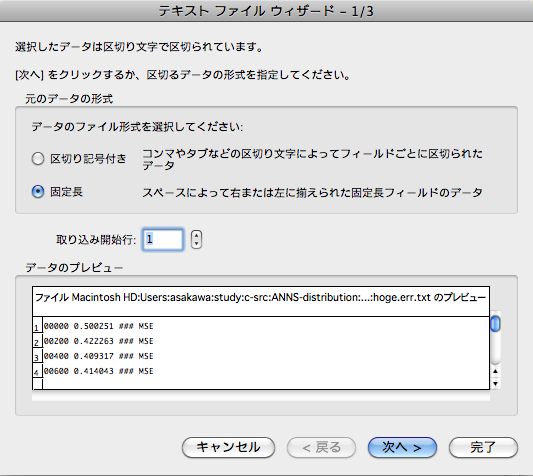Click the 取り込み開始行 input field
This screenshot has width=533, height=476.
click(163, 240)
